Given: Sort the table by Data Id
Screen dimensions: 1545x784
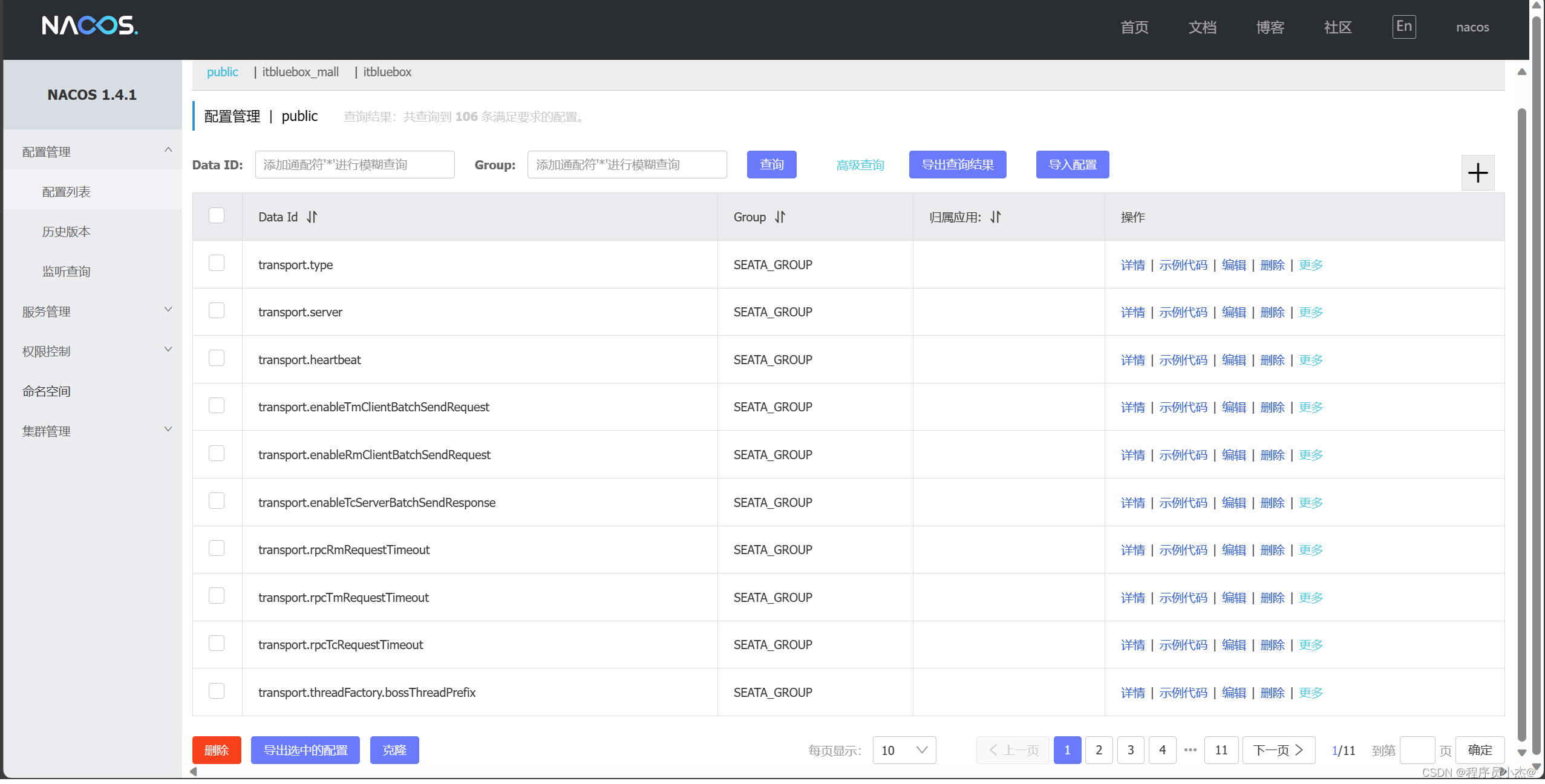Looking at the screenshot, I should (312, 217).
